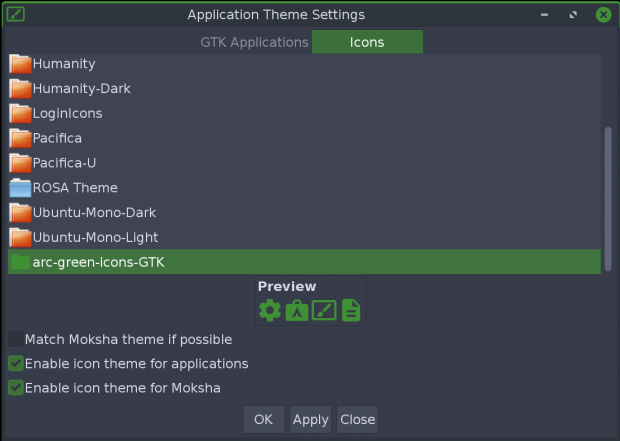Screen dimensions: 620x441
Task: Open the Icons tab
Action: 367,42
